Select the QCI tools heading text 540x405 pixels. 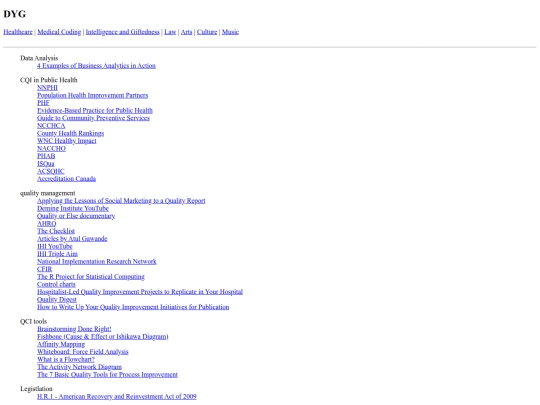coord(33,321)
